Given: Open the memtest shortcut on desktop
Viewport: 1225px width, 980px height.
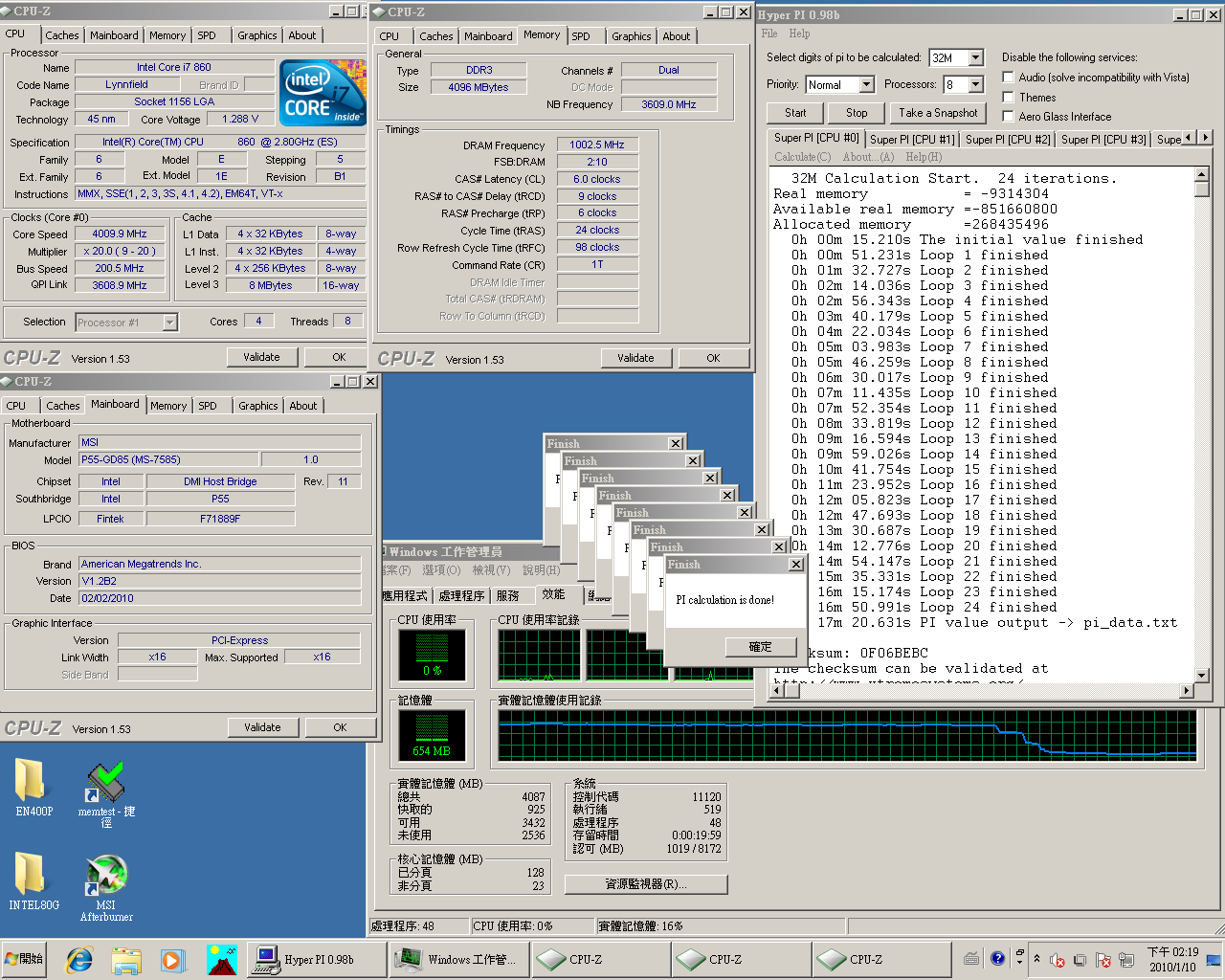Looking at the screenshot, I should 106,794.
